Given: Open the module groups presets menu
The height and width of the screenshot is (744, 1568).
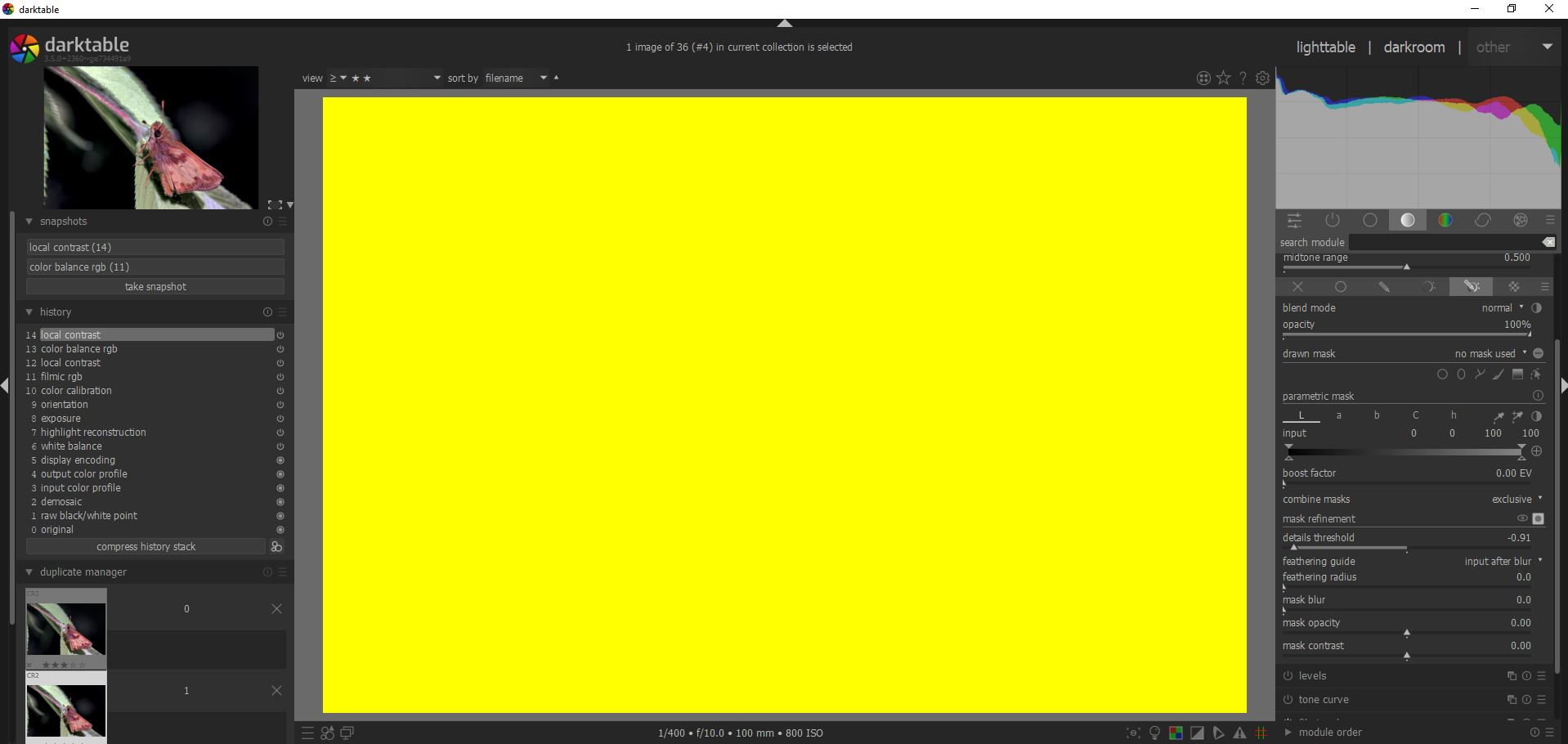Looking at the screenshot, I should 1550,221.
